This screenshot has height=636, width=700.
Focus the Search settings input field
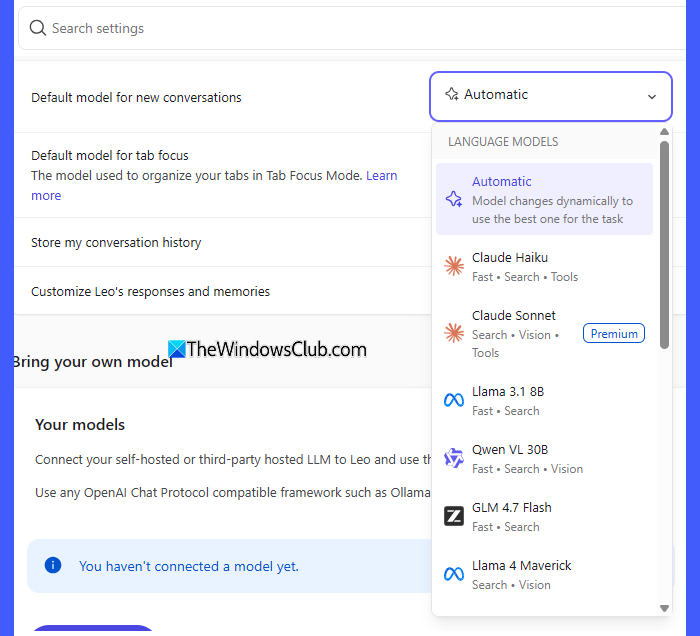352,28
